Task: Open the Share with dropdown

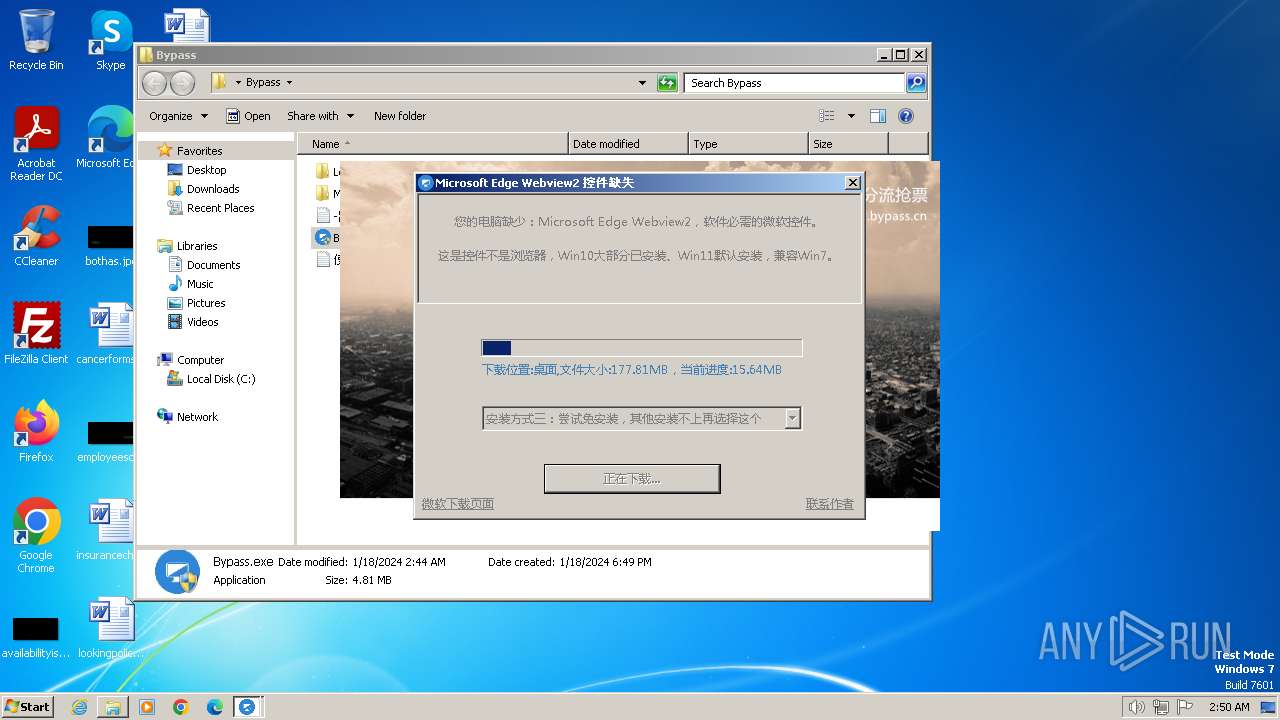Action: pyautogui.click(x=320, y=116)
